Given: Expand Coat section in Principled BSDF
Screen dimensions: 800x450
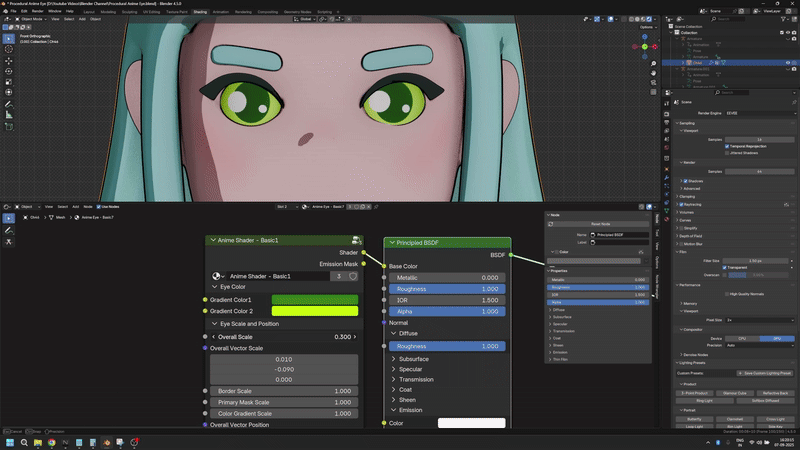Looking at the screenshot, I should [x=393, y=390].
